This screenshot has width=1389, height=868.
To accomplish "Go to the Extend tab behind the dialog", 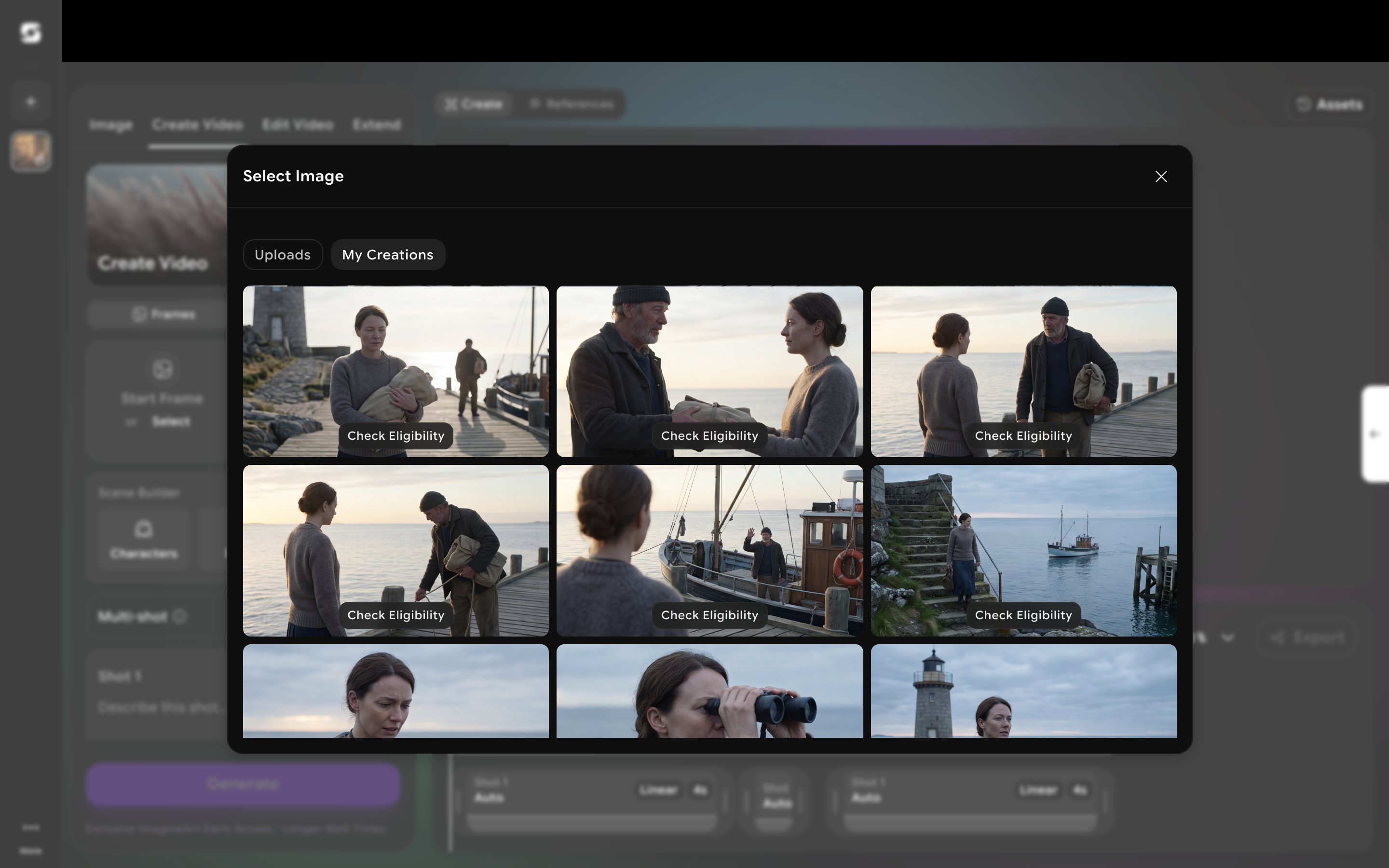I will tap(377, 124).
